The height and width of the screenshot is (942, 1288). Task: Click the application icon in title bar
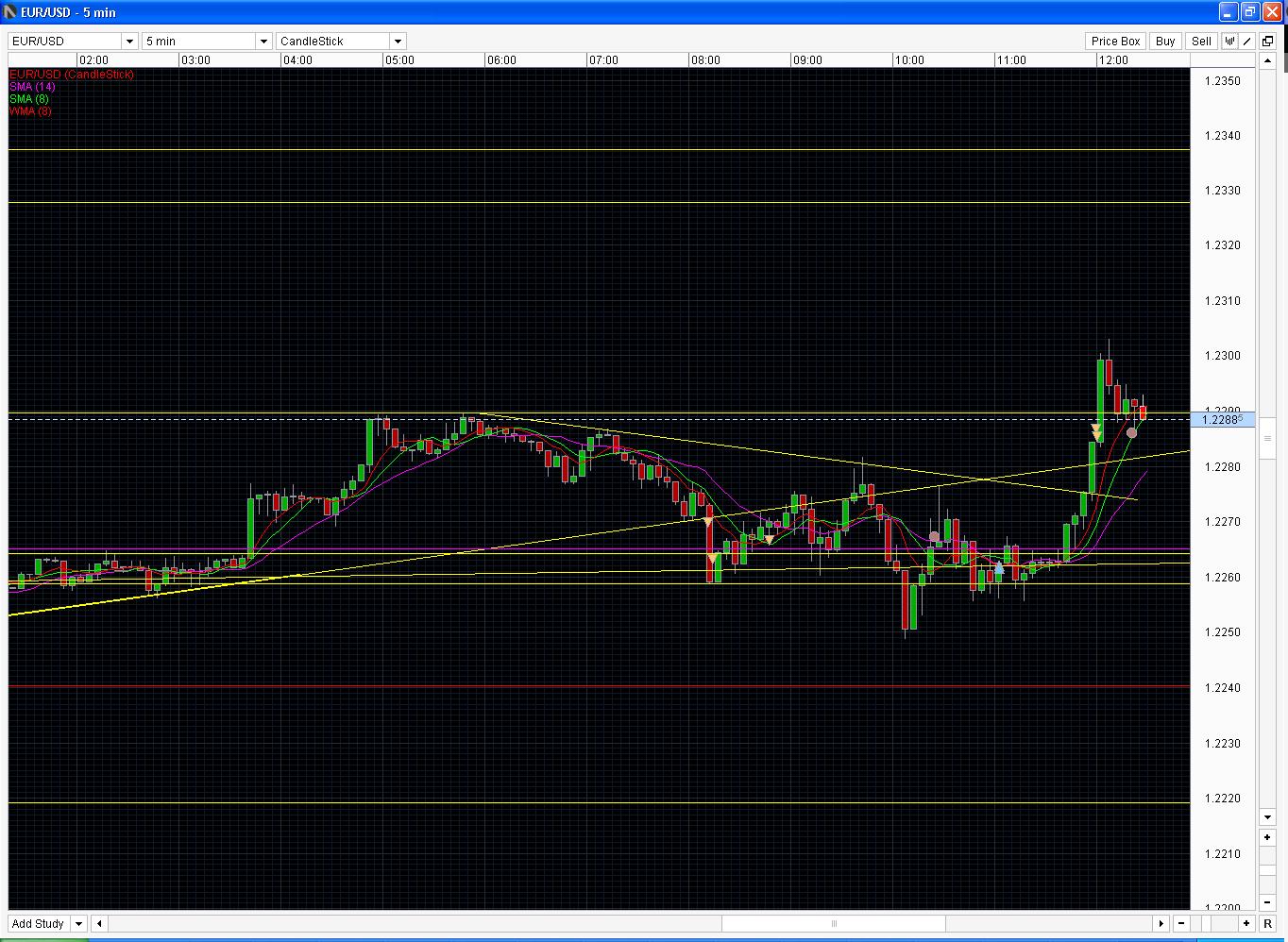coord(10,12)
